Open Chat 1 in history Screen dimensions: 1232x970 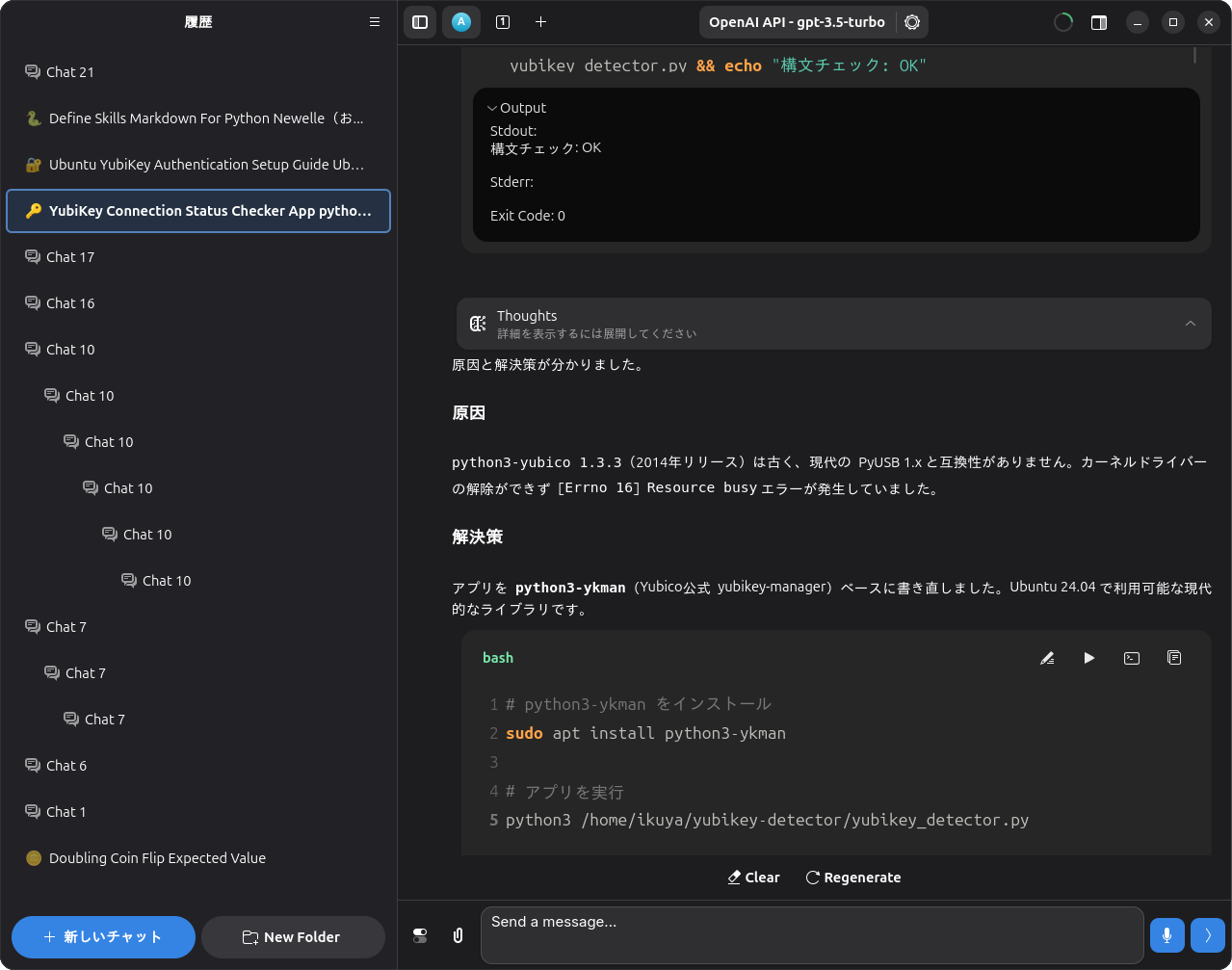click(198, 812)
